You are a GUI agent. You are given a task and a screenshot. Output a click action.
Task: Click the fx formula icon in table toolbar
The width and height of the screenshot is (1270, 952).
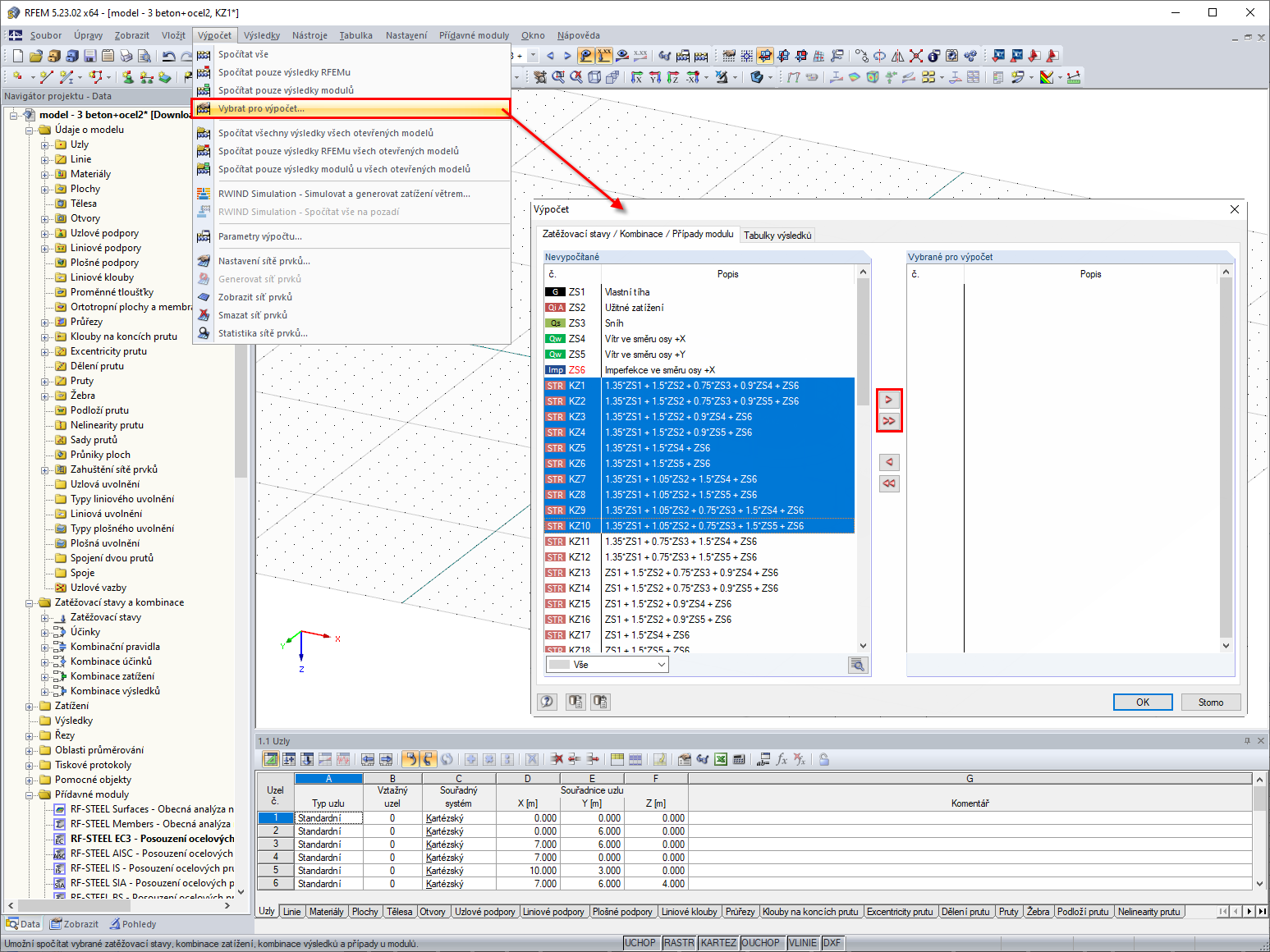(x=782, y=759)
